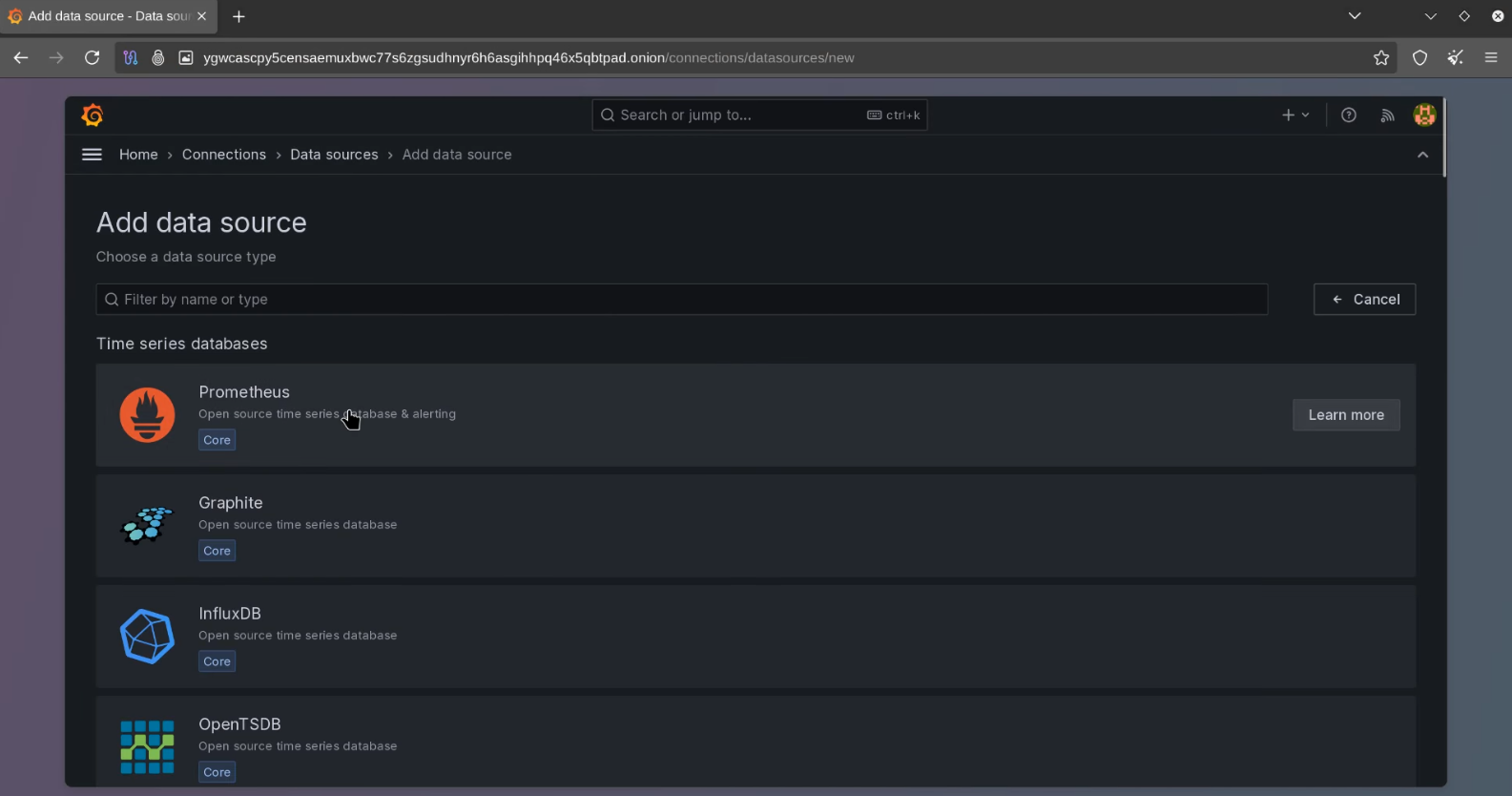Select the Prometheus logo icon
The width and height of the screenshot is (1512, 796).
(x=147, y=415)
